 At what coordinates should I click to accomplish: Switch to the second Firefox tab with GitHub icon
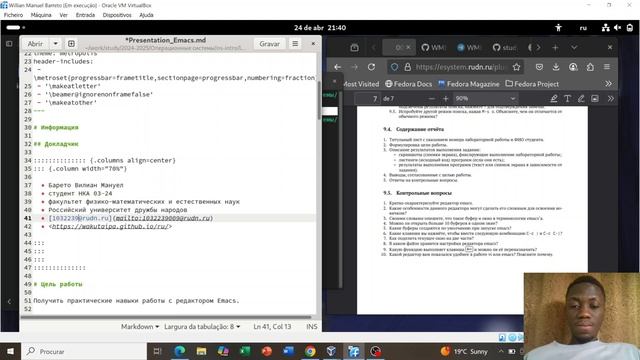433,47
